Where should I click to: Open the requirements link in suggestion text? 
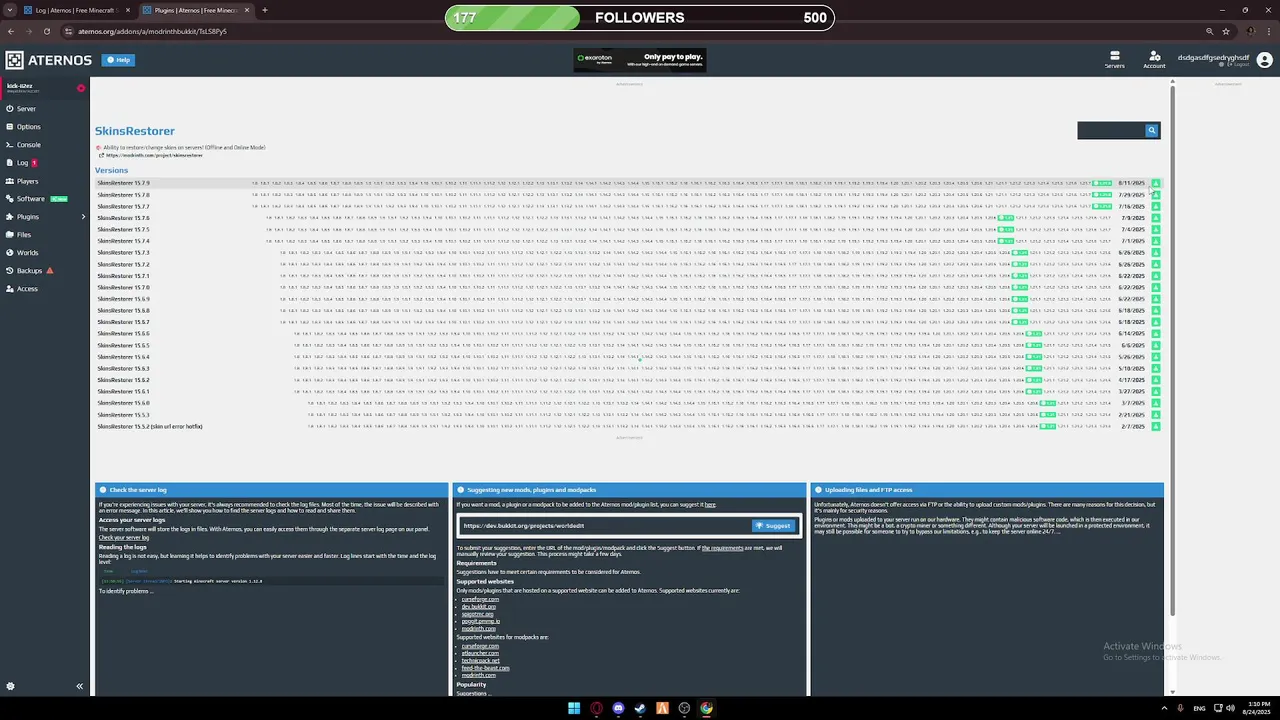(722, 548)
